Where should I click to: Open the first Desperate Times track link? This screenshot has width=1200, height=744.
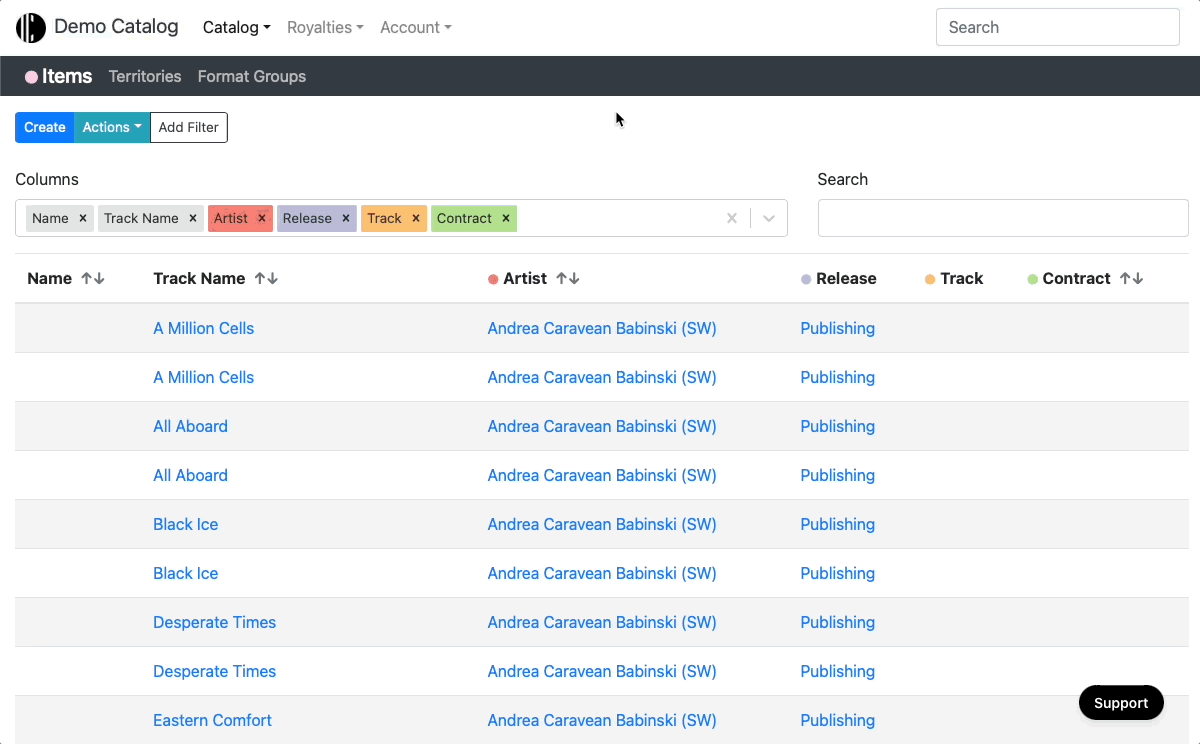pyautogui.click(x=214, y=622)
